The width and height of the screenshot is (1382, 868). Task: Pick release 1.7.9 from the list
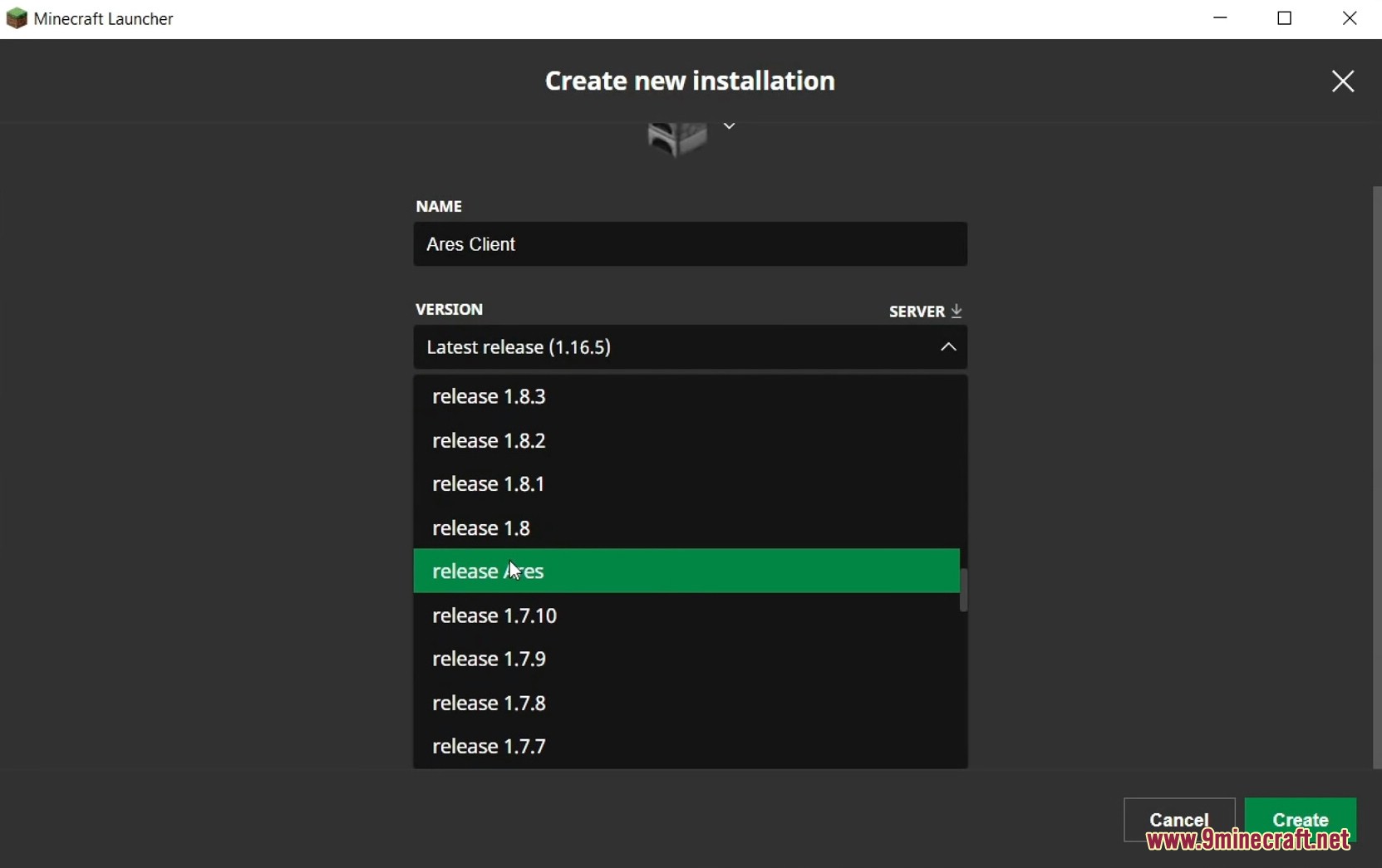pyautogui.click(x=686, y=659)
